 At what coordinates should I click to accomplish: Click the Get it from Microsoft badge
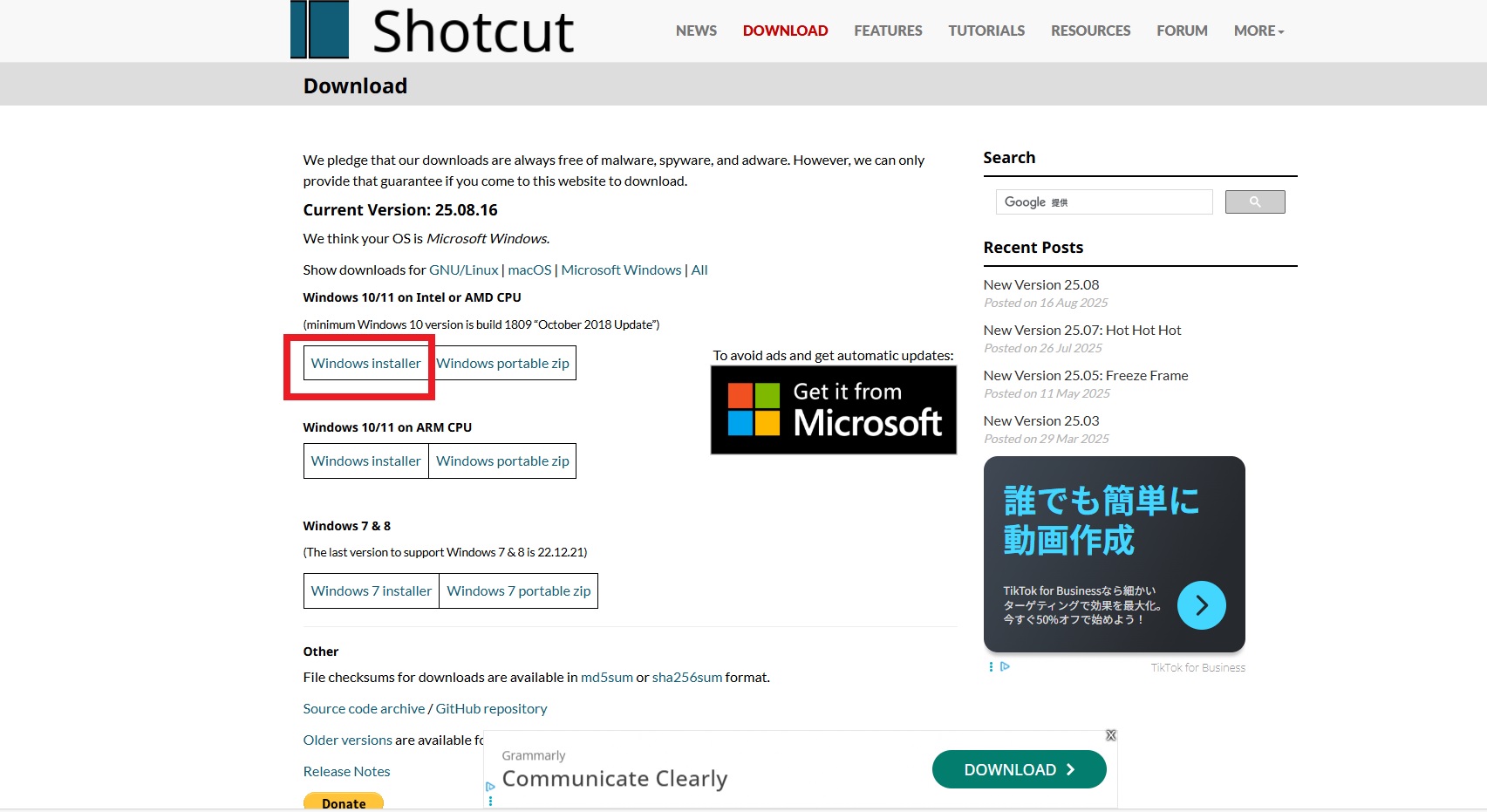tap(833, 410)
